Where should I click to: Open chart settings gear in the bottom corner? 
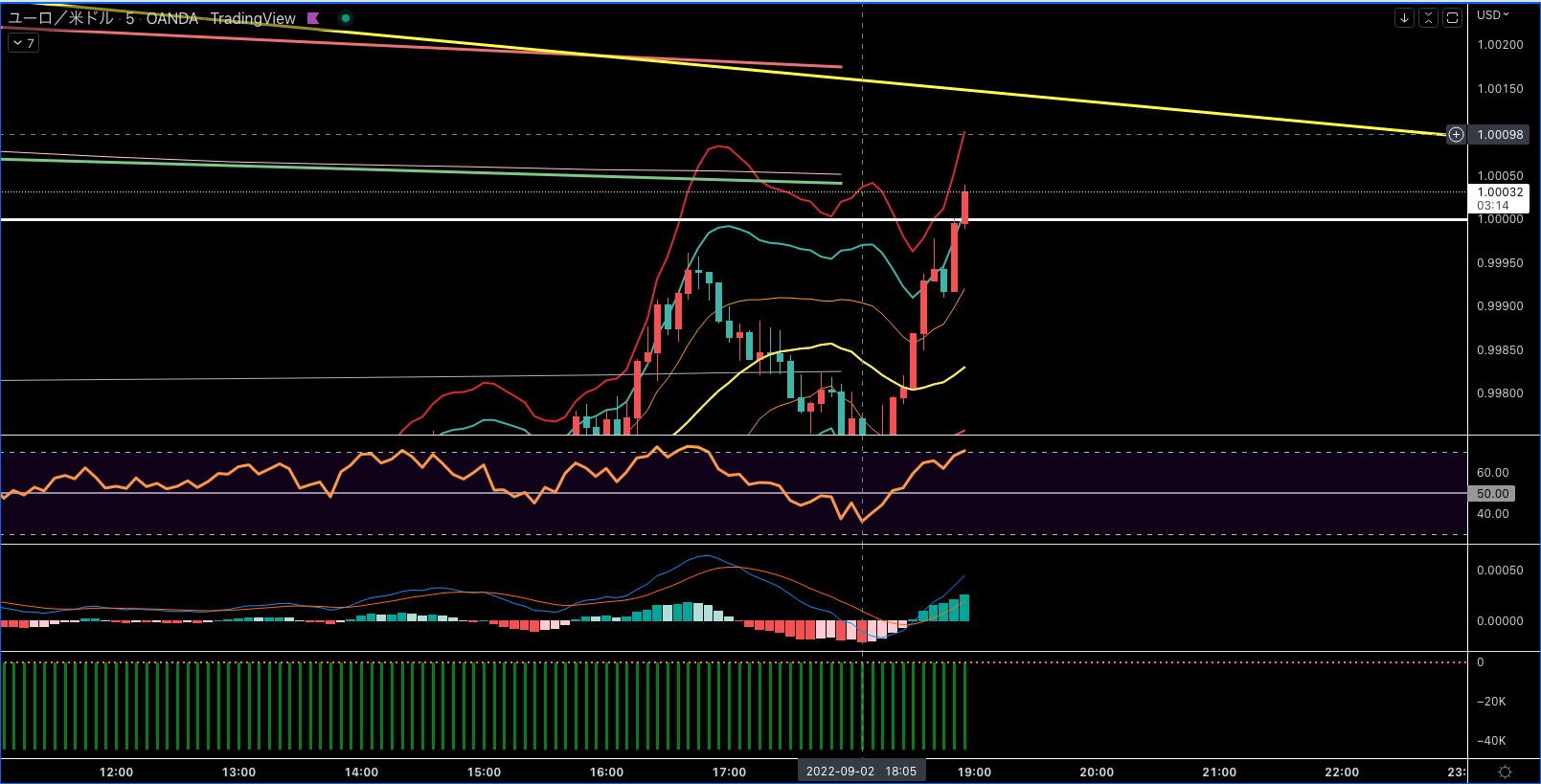tap(1505, 772)
